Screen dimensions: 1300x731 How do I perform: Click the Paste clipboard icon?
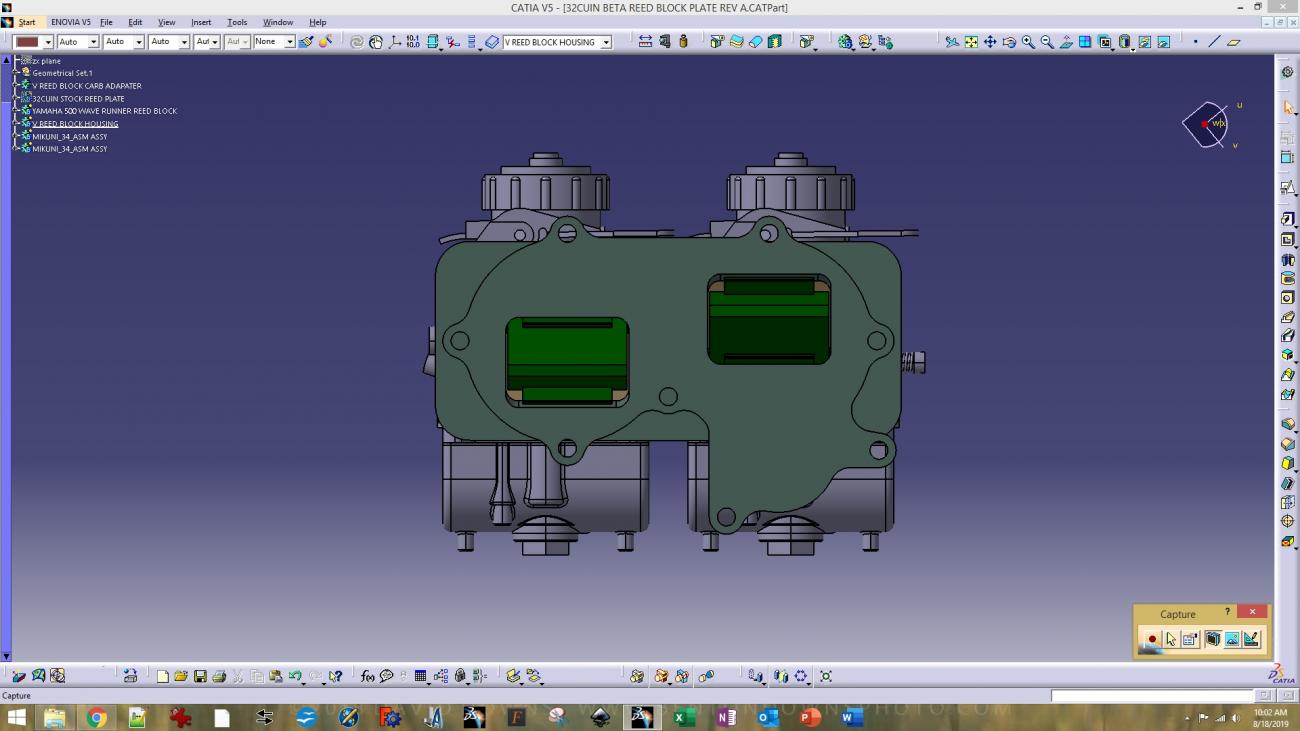[x=276, y=676]
